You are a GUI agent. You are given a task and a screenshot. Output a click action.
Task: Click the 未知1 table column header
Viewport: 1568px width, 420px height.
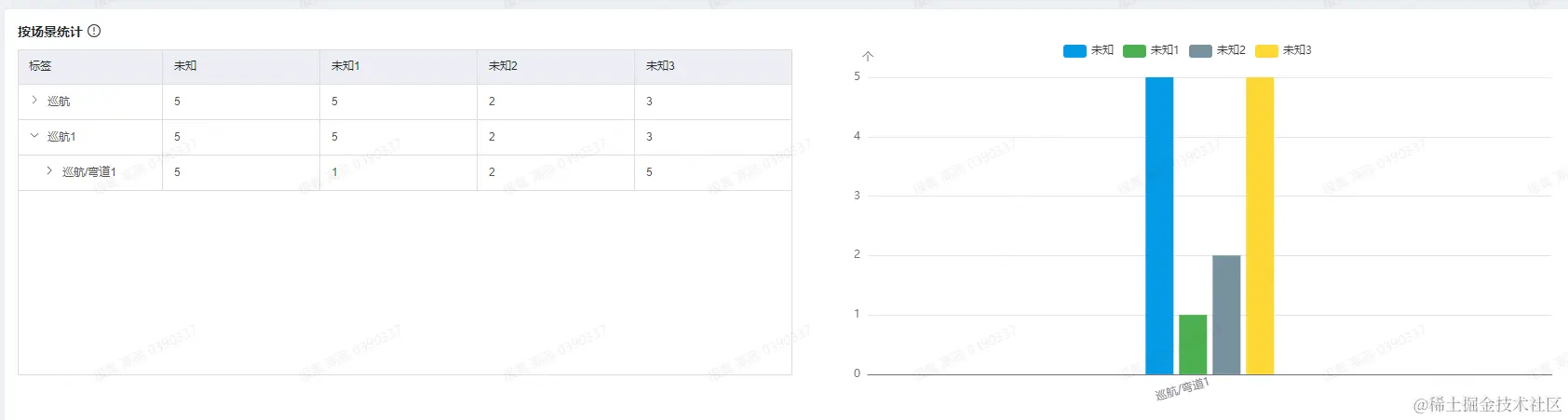click(345, 66)
